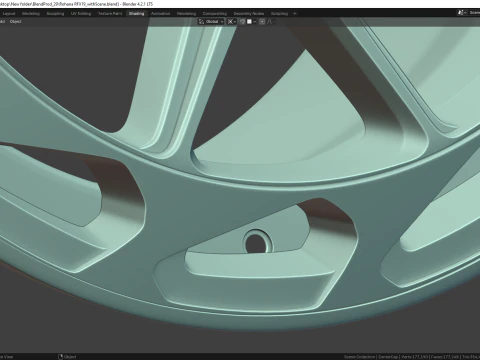Image resolution: width=480 pixels, height=360 pixels.
Task: Click the scene selector icon
Action: point(461,13)
